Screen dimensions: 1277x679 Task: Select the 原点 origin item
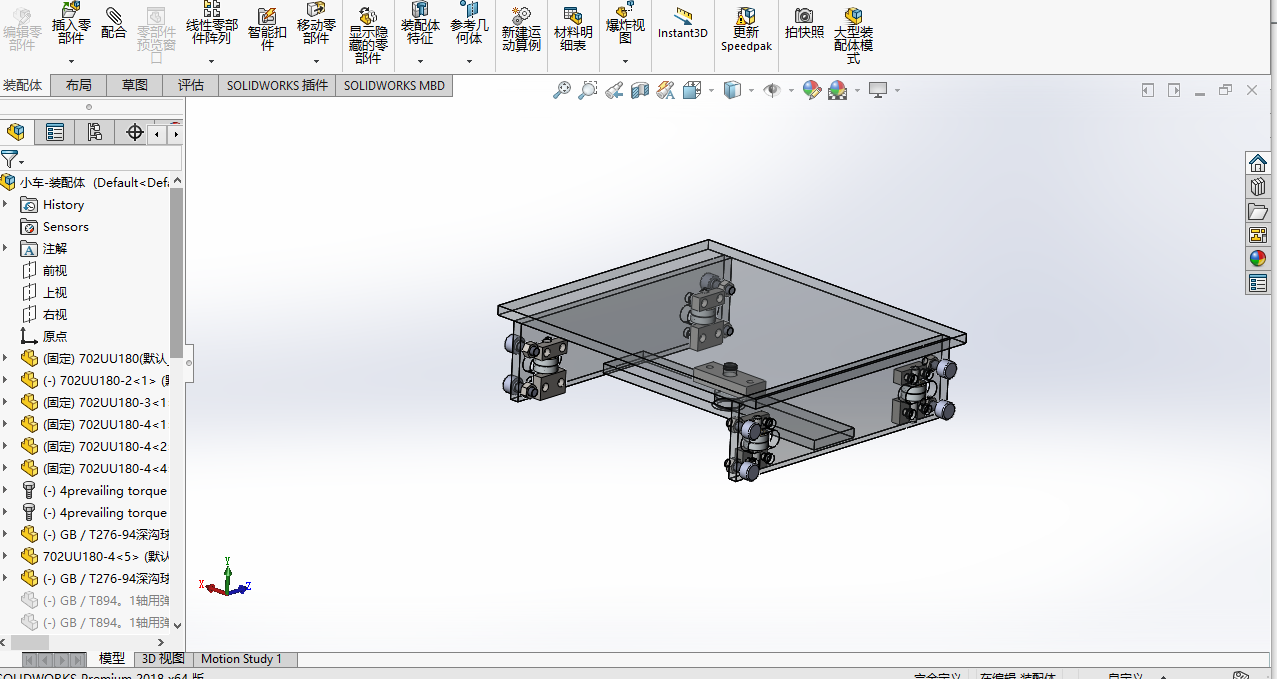point(45,337)
